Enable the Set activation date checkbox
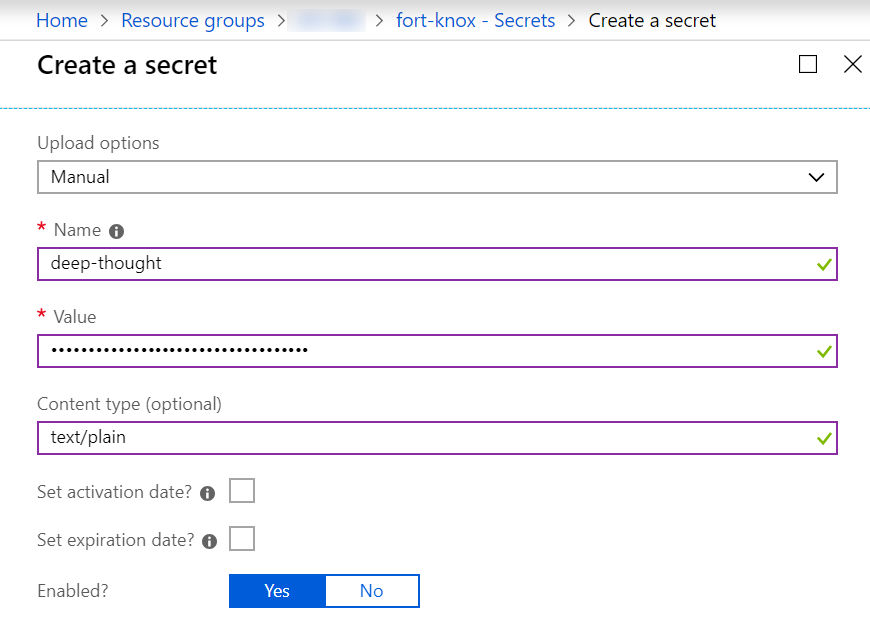 coord(242,491)
